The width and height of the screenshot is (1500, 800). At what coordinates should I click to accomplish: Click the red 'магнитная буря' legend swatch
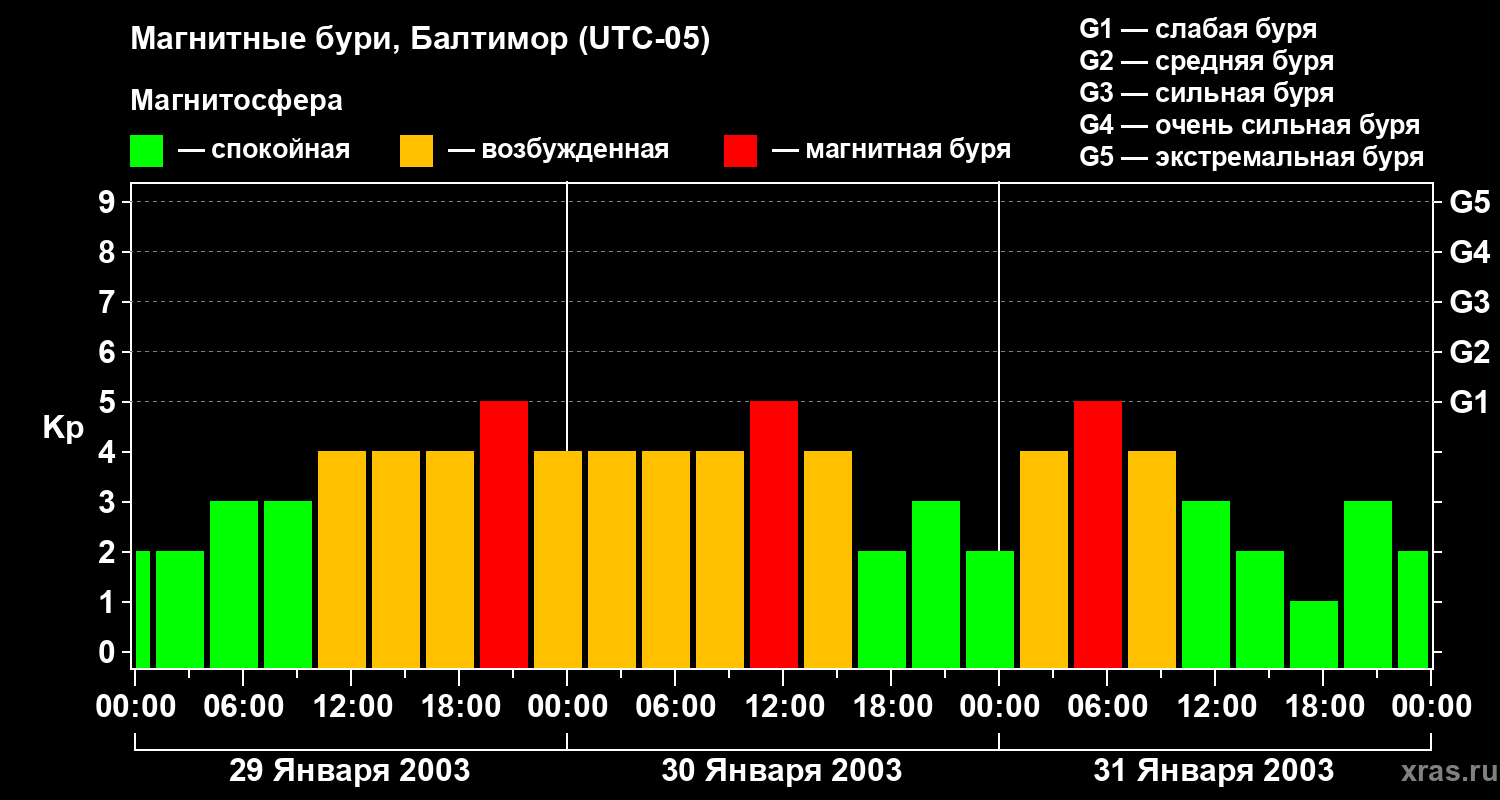pos(740,151)
